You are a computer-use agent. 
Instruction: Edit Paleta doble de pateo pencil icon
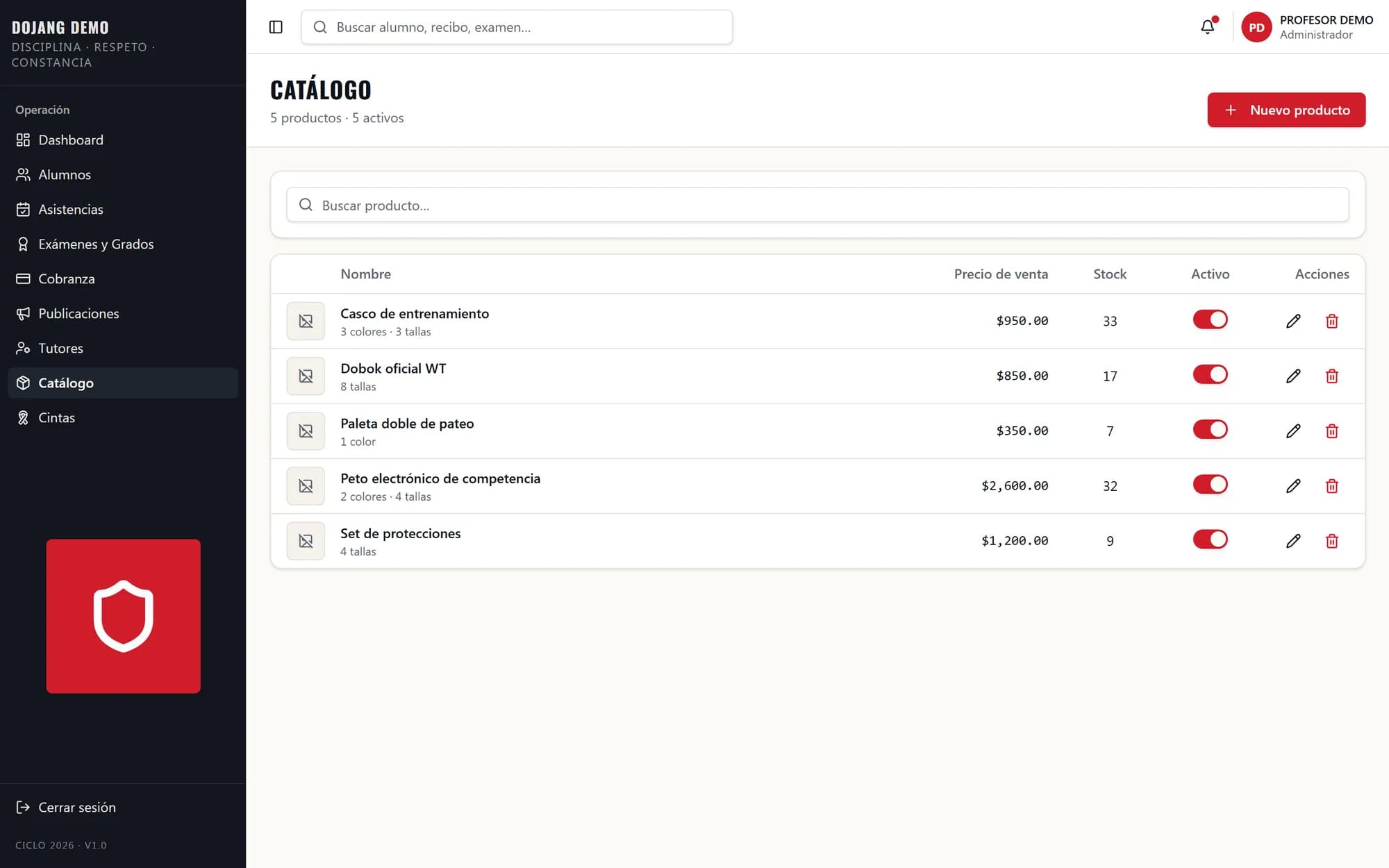click(x=1293, y=431)
